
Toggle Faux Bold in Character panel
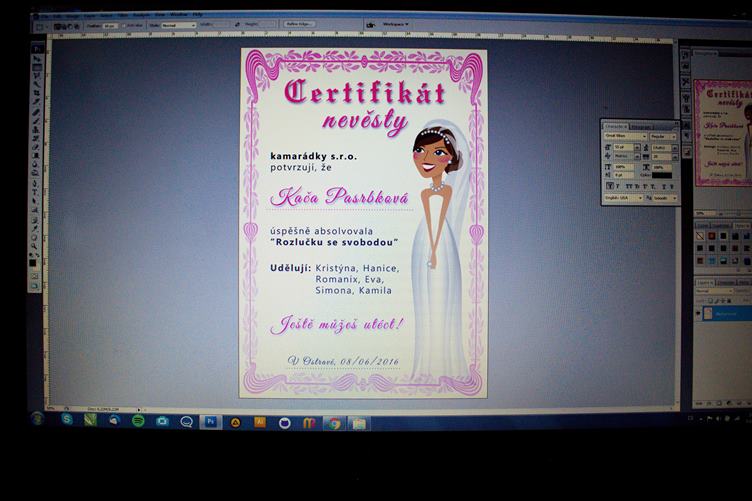pos(610,186)
